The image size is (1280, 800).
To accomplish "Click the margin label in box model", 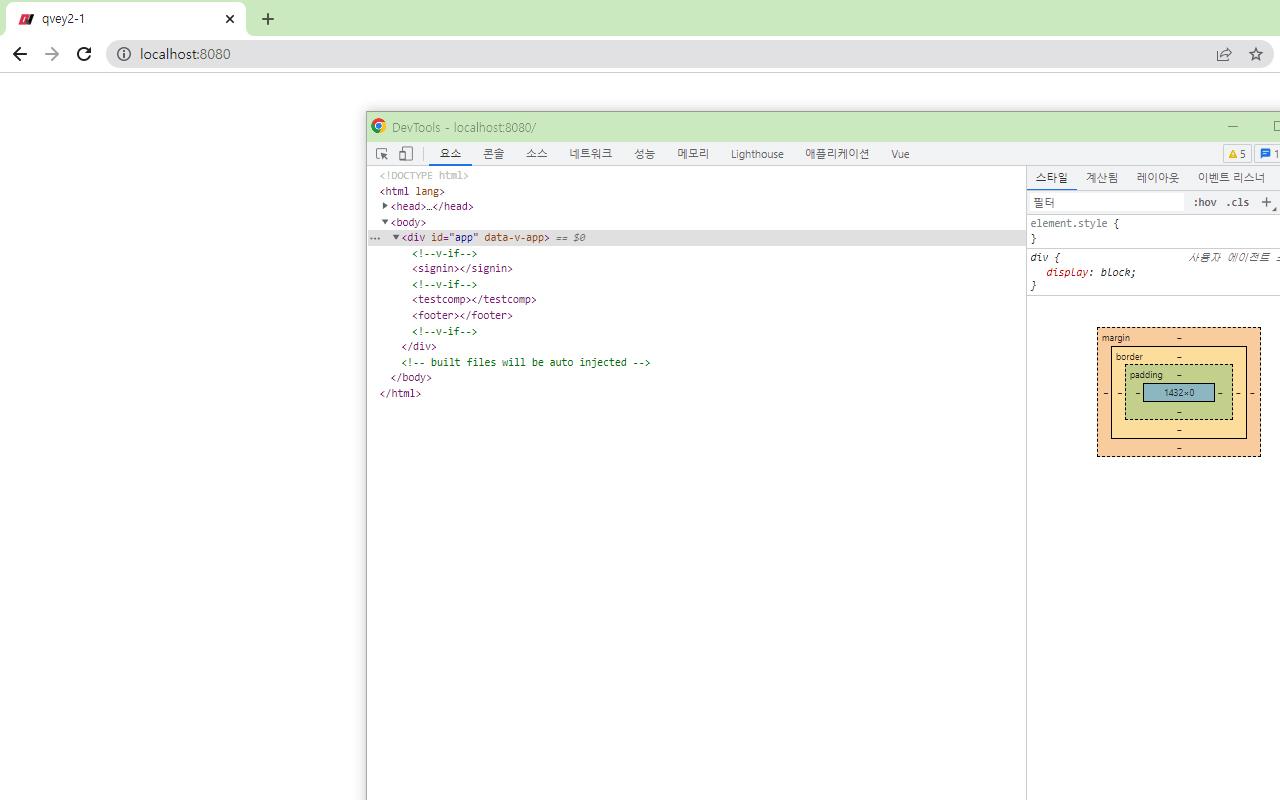I will [x=1116, y=338].
